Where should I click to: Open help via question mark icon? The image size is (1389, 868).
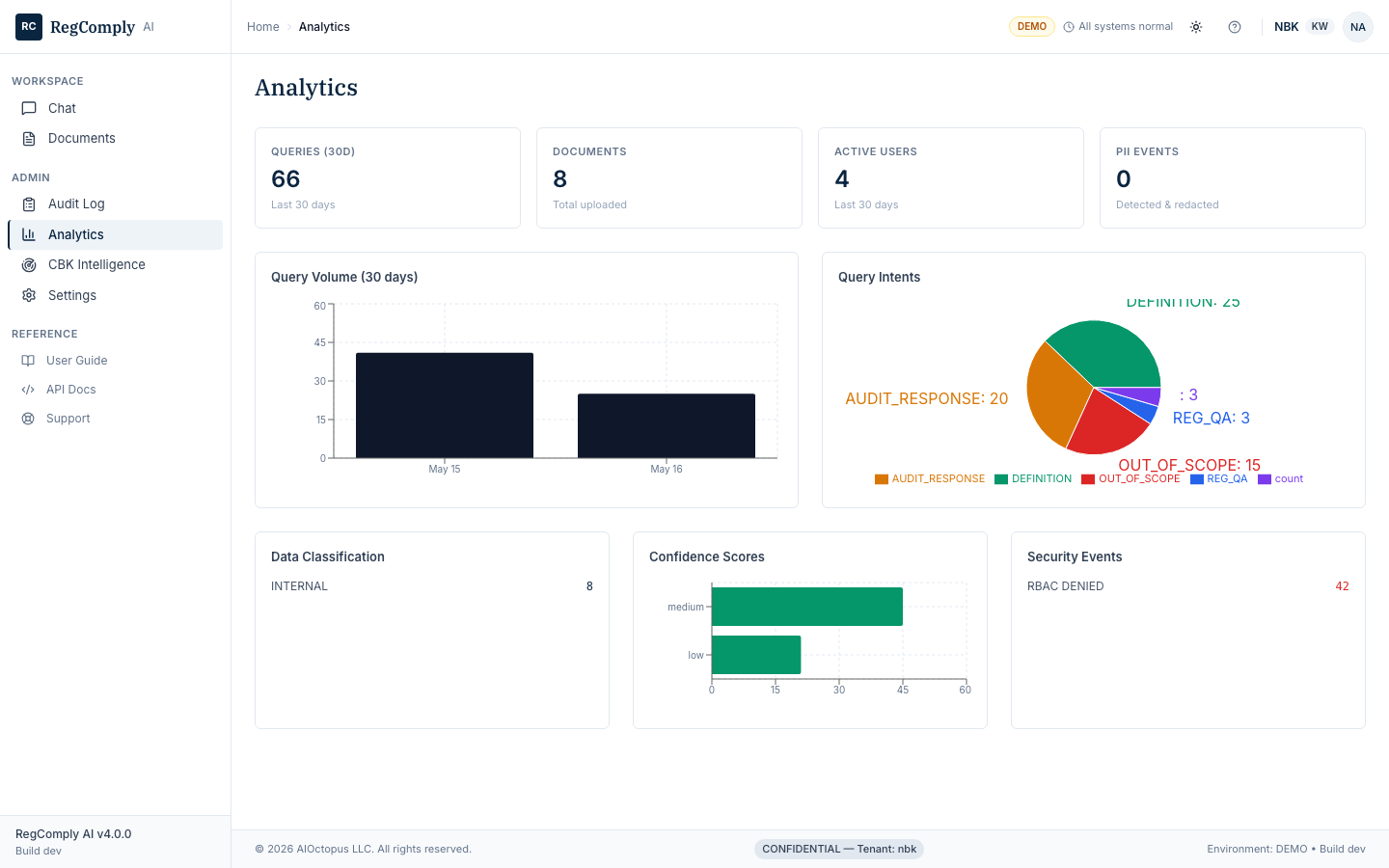click(1235, 27)
